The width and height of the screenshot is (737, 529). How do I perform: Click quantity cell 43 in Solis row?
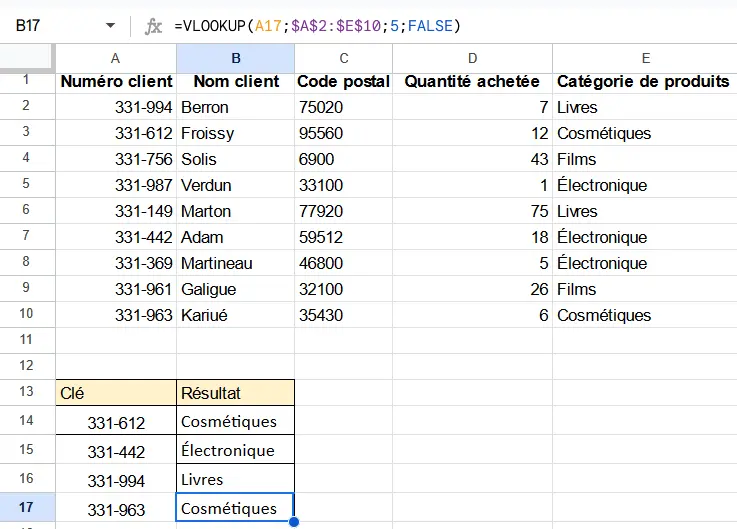click(472, 159)
